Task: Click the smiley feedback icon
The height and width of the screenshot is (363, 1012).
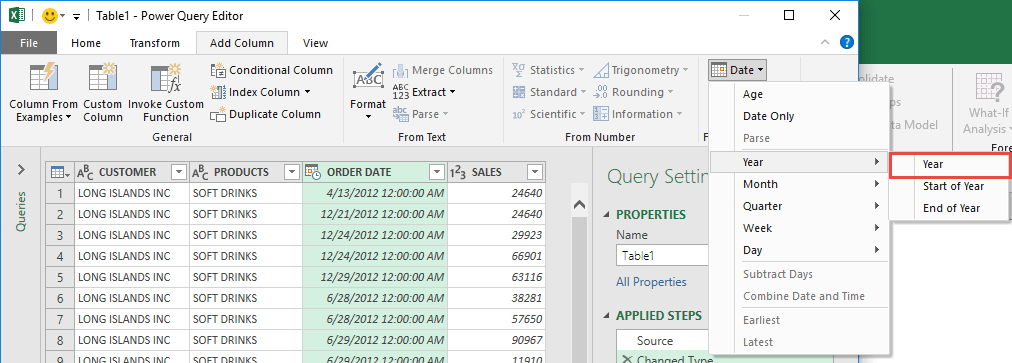Action: pyautogui.click(x=49, y=16)
